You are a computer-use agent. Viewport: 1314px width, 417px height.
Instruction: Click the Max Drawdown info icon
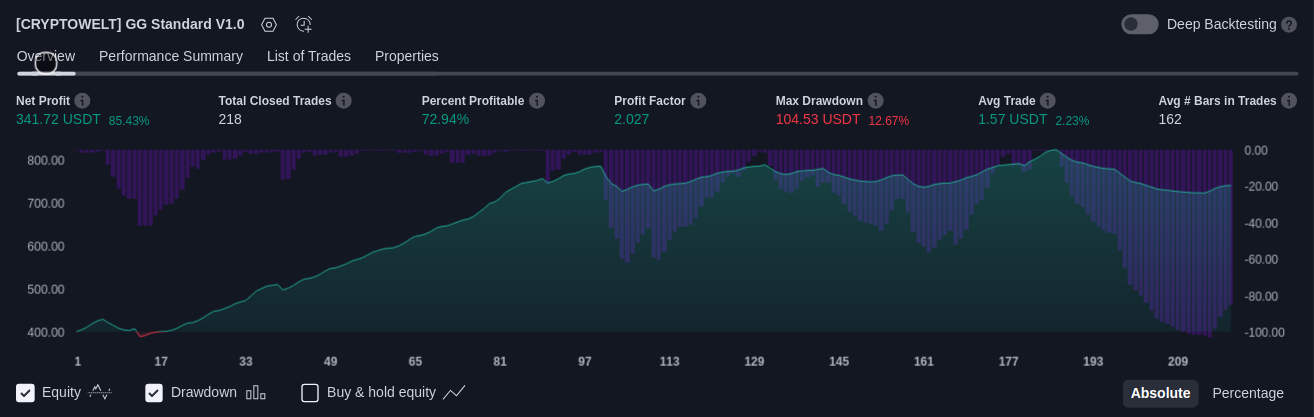point(876,101)
